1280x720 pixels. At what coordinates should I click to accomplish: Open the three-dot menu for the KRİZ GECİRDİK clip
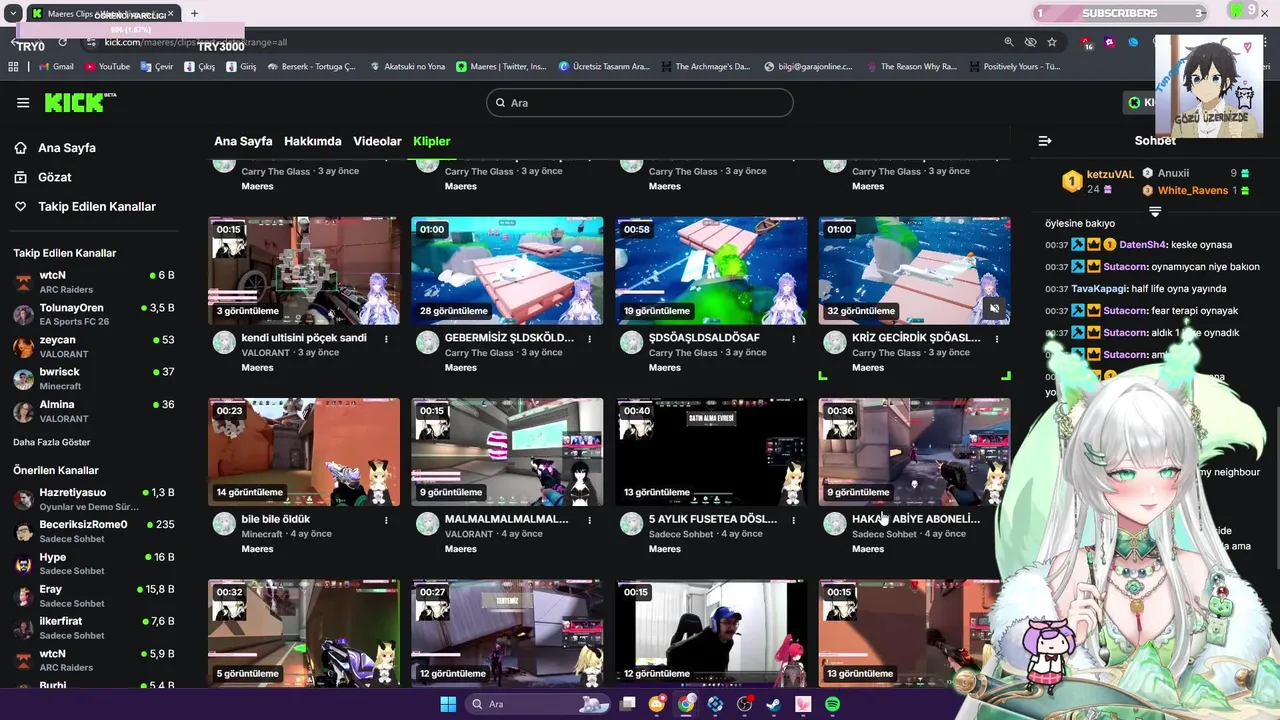pos(997,339)
